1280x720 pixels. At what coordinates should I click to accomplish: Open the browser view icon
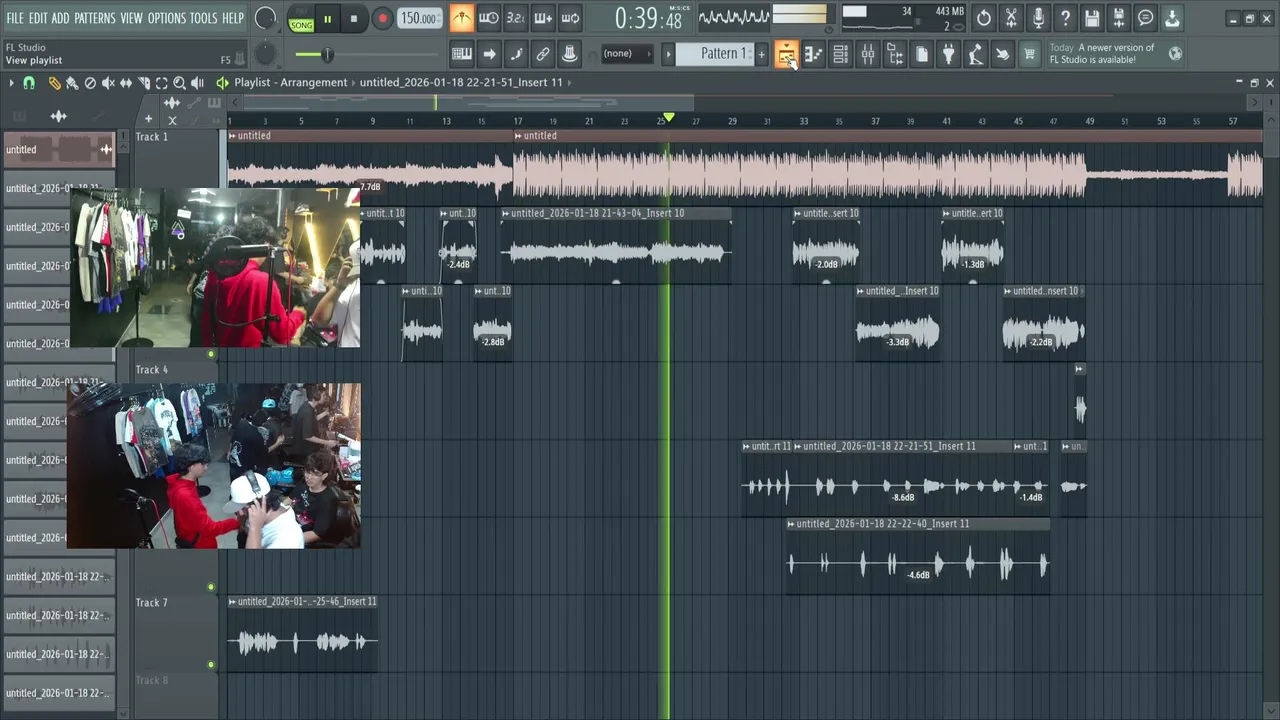coord(894,54)
